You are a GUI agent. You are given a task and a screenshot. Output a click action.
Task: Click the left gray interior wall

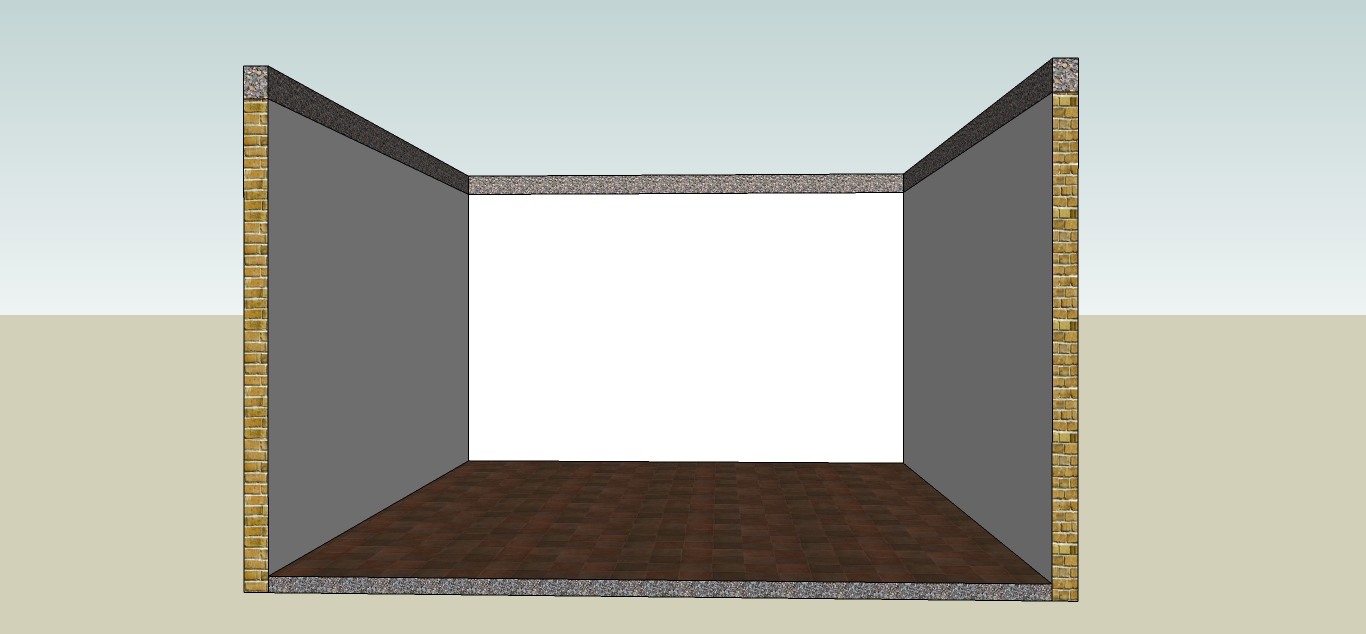(367, 330)
